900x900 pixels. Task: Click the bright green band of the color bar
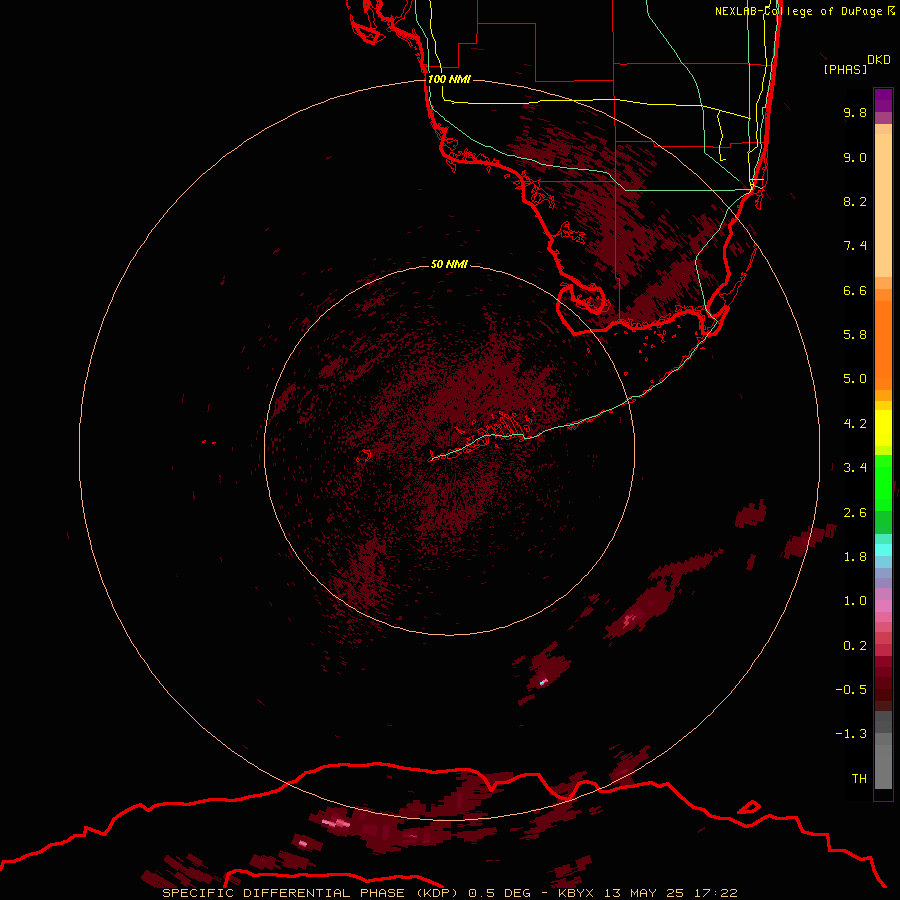click(883, 482)
